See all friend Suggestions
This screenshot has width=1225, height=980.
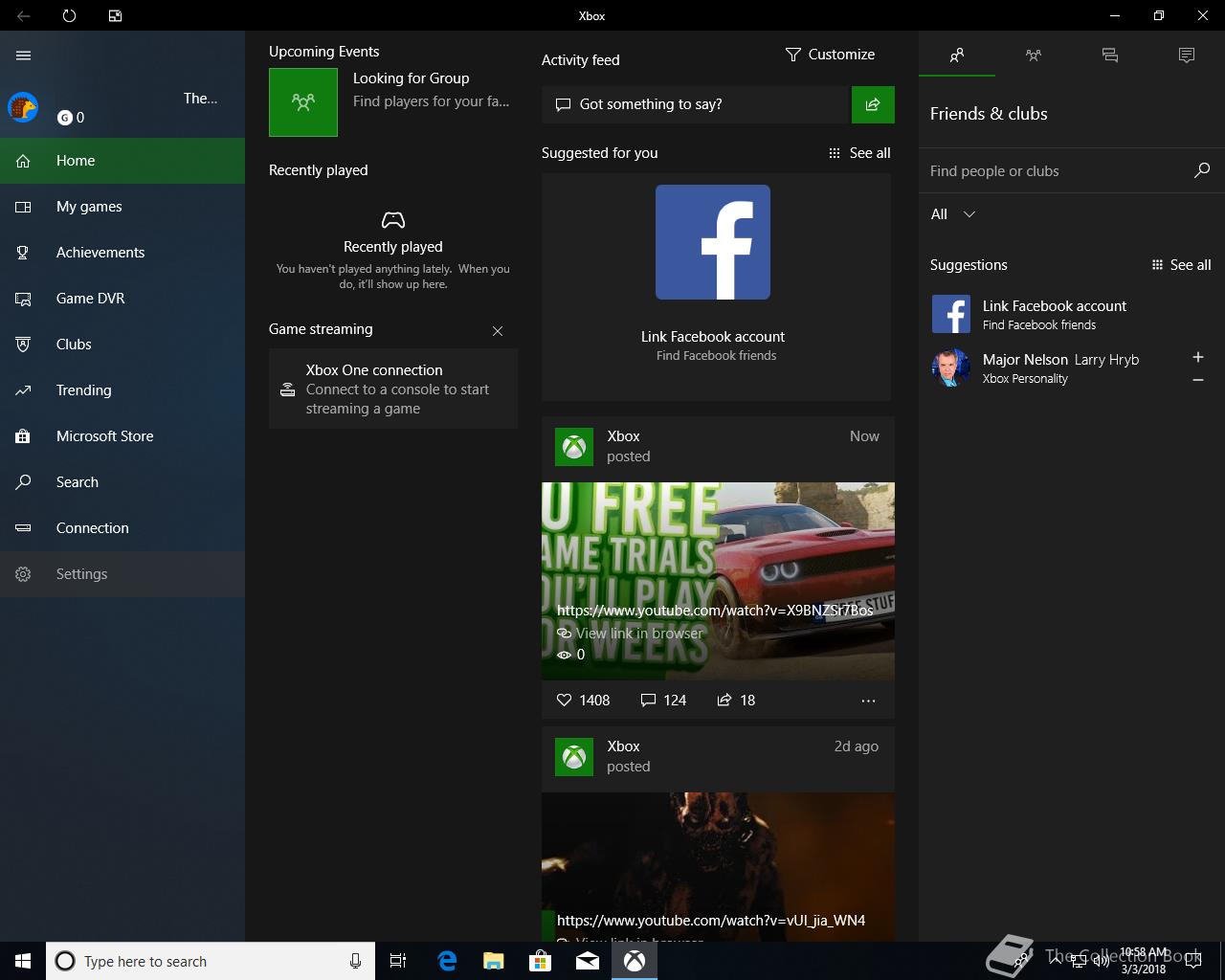1181,265
